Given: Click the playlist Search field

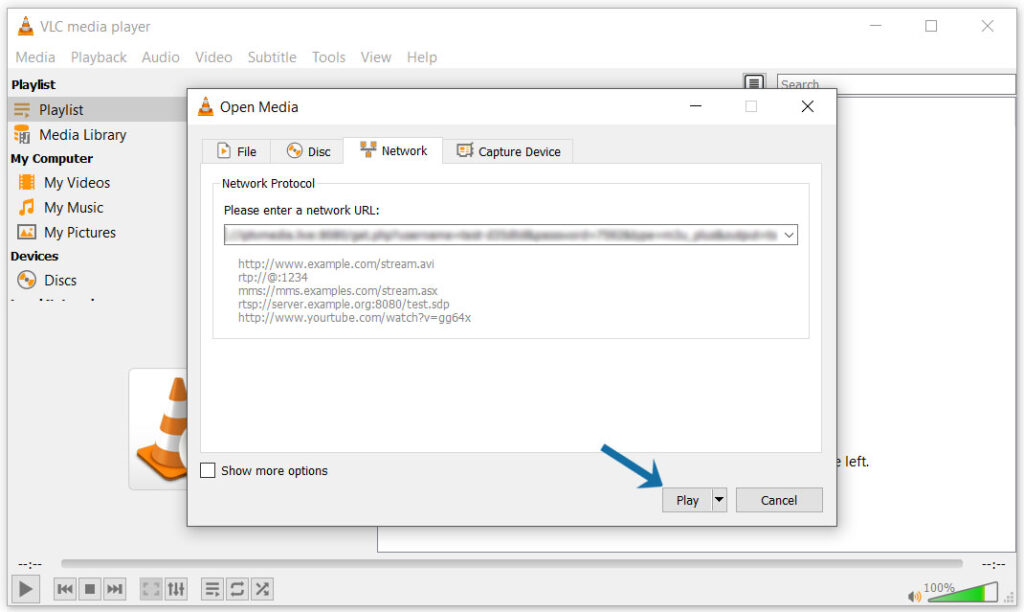Looking at the screenshot, I should pyautogui.click(x=896, y=84).
